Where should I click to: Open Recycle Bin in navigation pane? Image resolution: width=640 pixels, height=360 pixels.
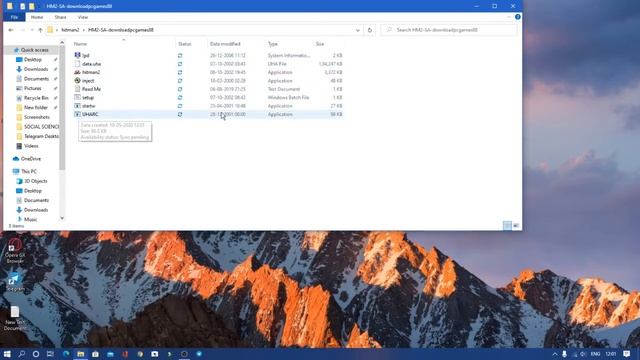(36, 98)
